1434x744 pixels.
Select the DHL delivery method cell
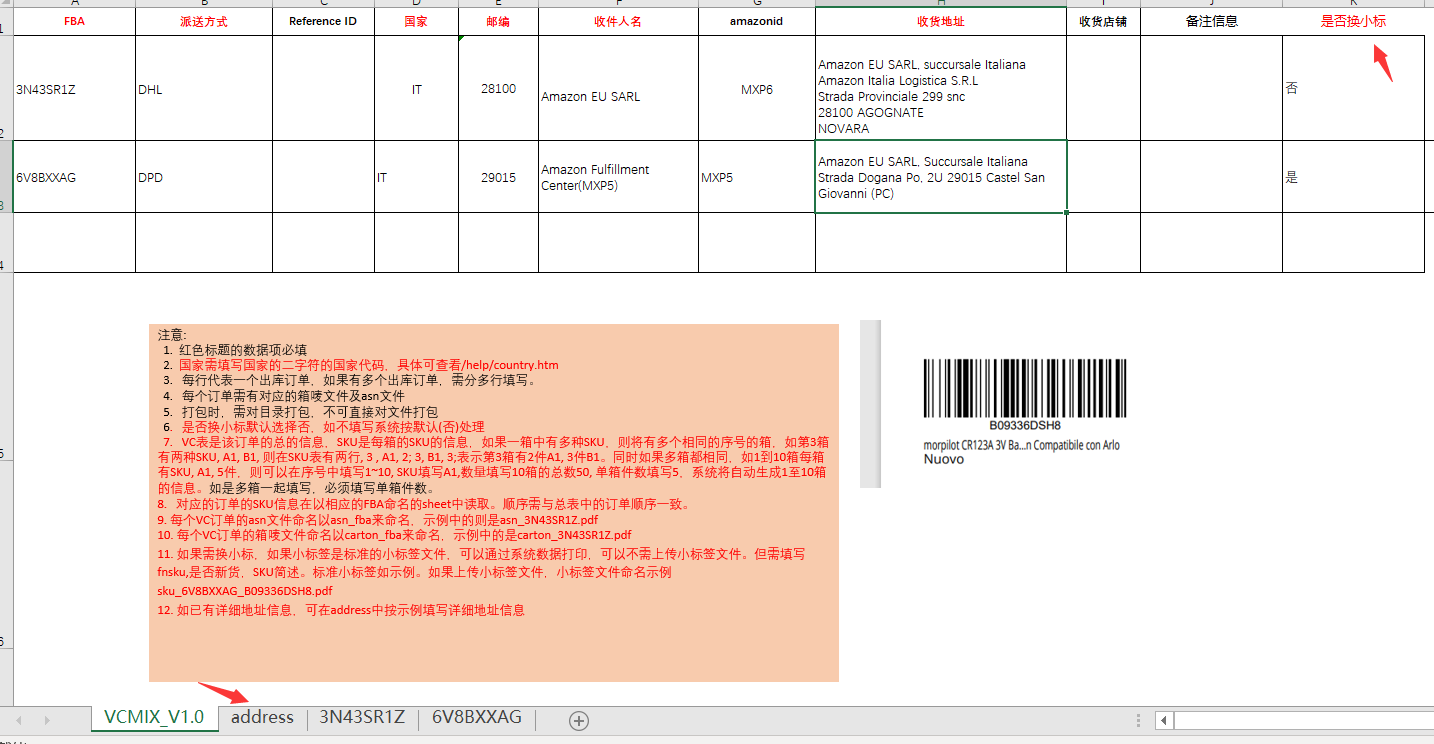(204, 88)
